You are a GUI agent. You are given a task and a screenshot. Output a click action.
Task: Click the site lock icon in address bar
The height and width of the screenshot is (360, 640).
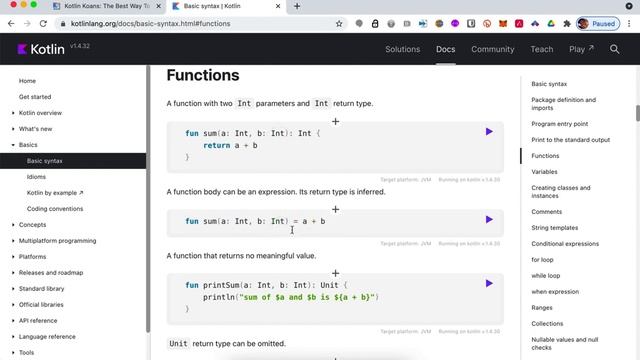[x=63, y=24]
